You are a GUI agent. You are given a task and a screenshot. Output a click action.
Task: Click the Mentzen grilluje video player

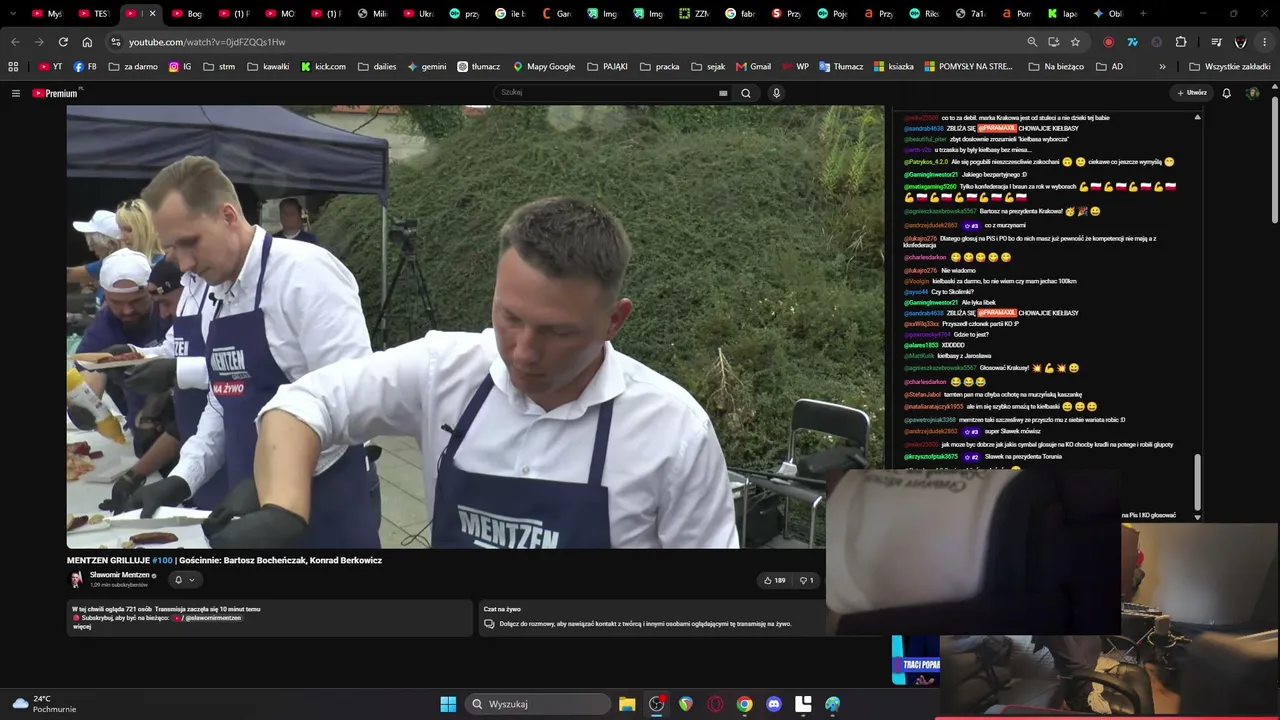[475, 327]
